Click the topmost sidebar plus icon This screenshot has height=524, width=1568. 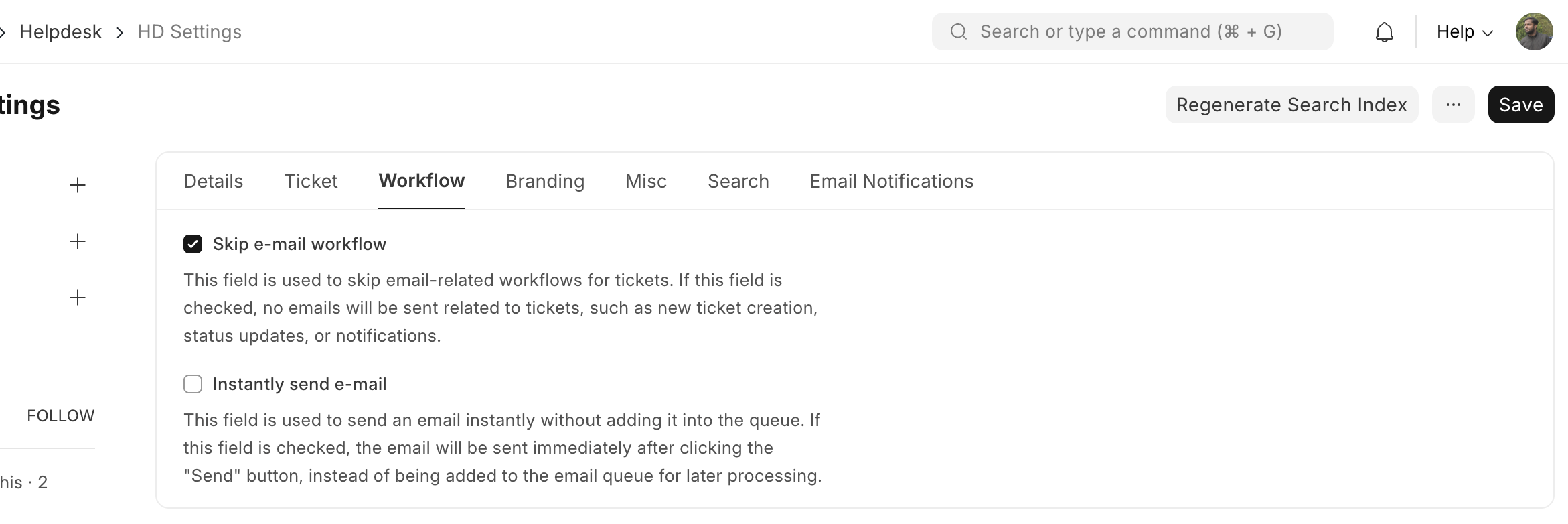tap(78, 185)
